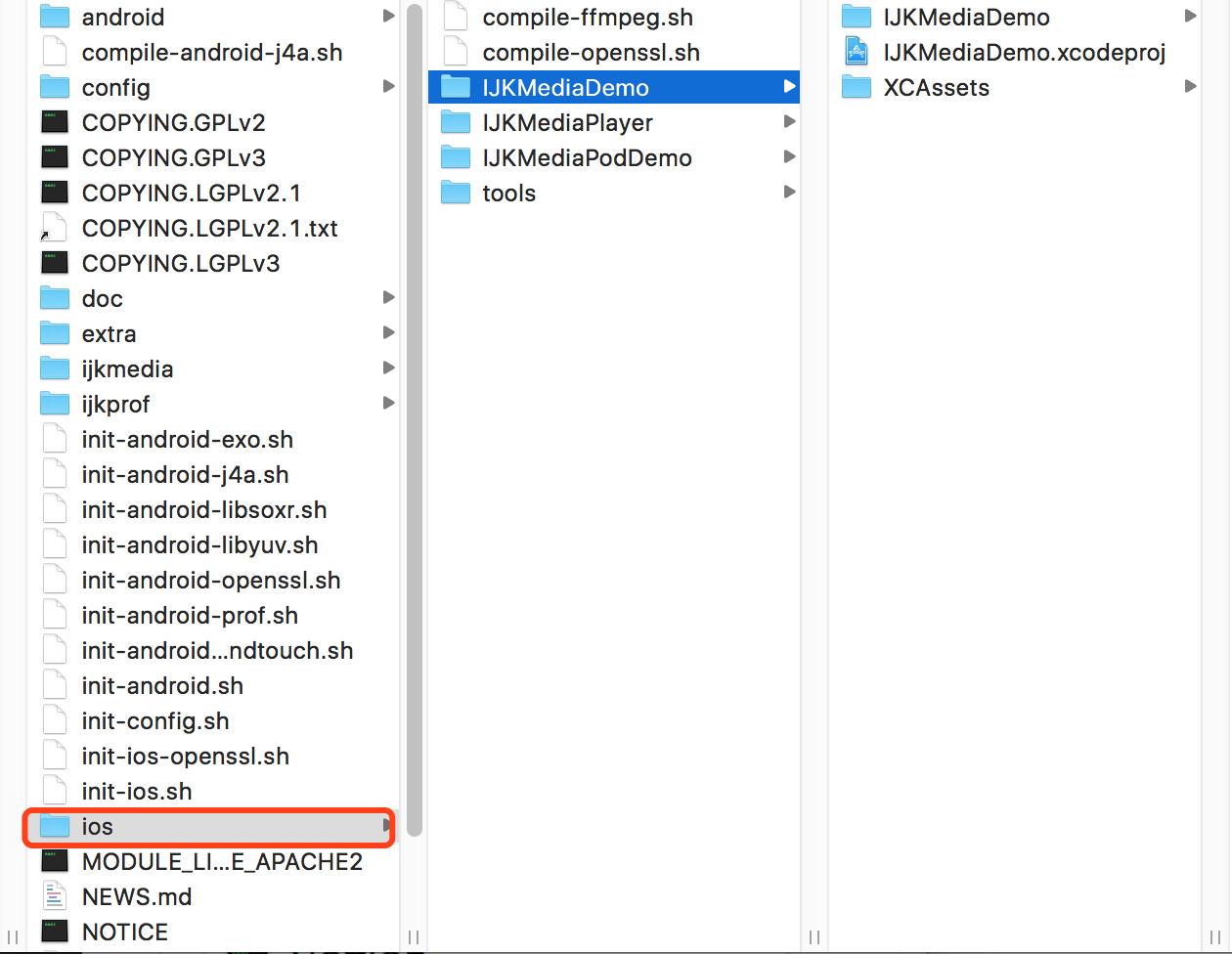Click the IJKMediaPodDemo folder icon

[456, 157]
